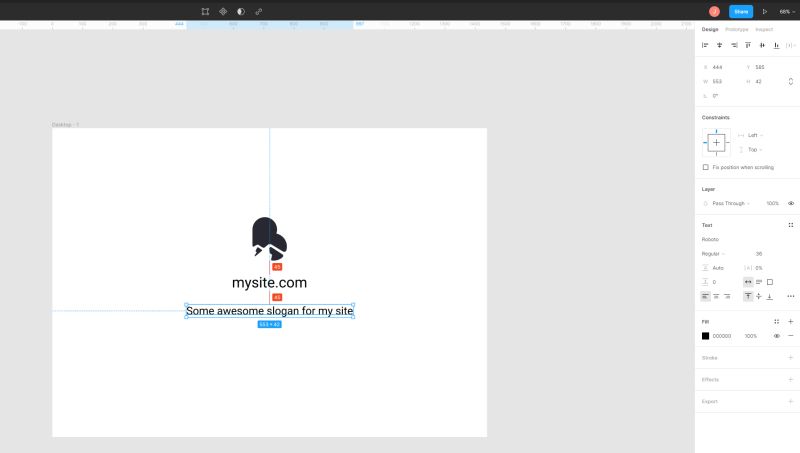Image resolution: width=800 pixels, height=453 pixels.
Task: Click the Create component icon
Action: 223,11
